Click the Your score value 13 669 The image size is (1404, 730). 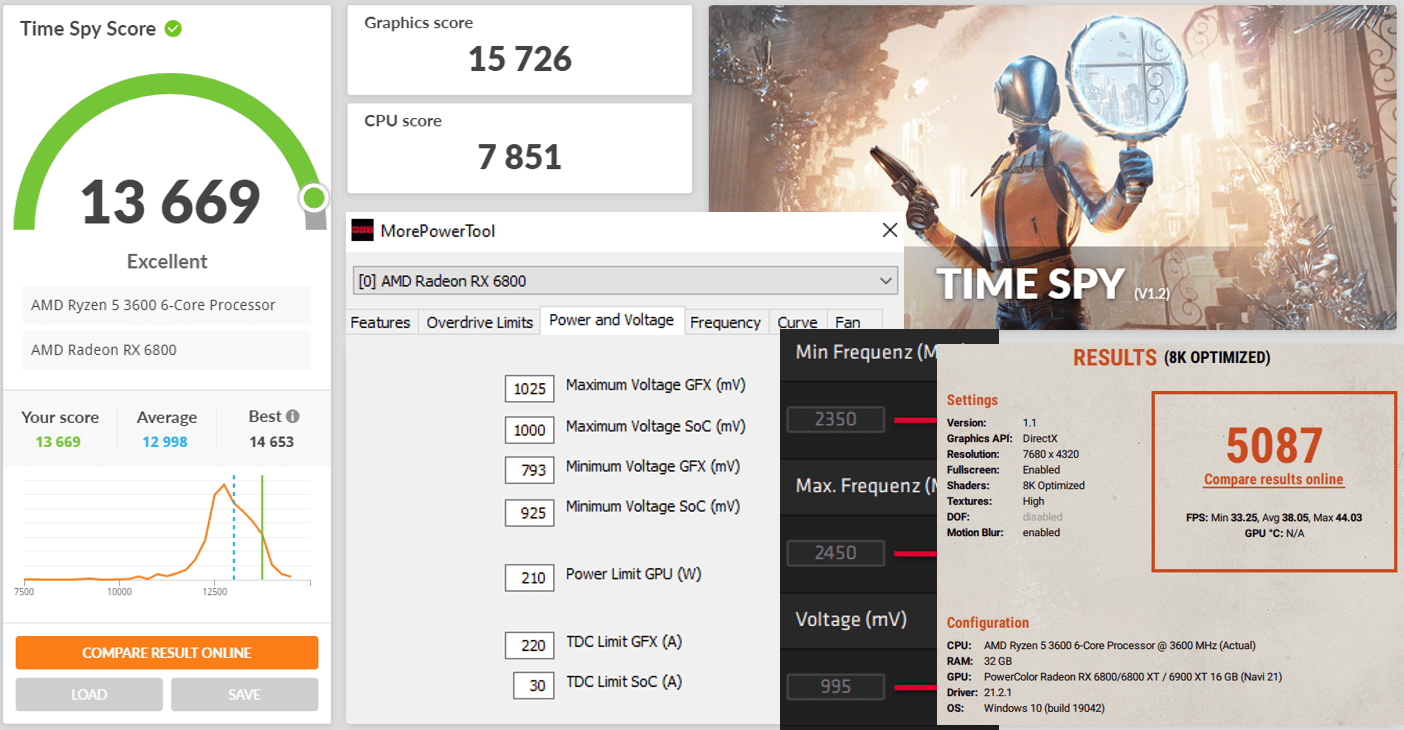coord(58,442)
